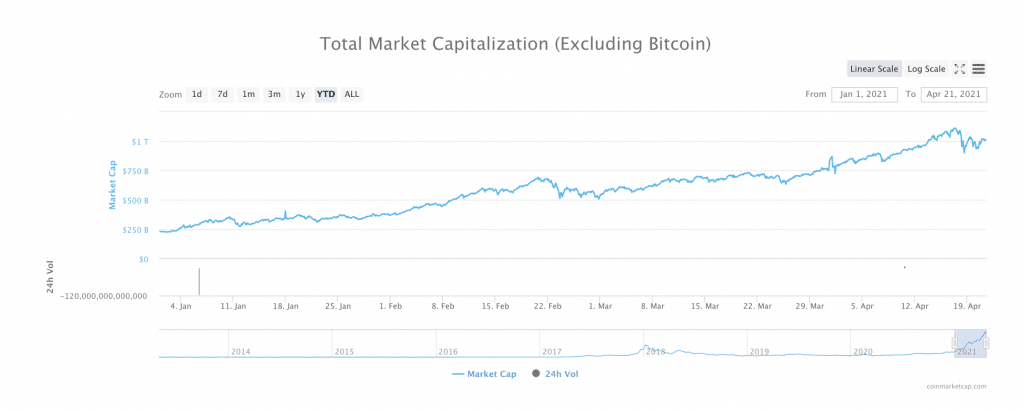Viewport: 1024px width, 411px height.
Task: Click the Market Cap legend line marker
Action: click(458, 373)
